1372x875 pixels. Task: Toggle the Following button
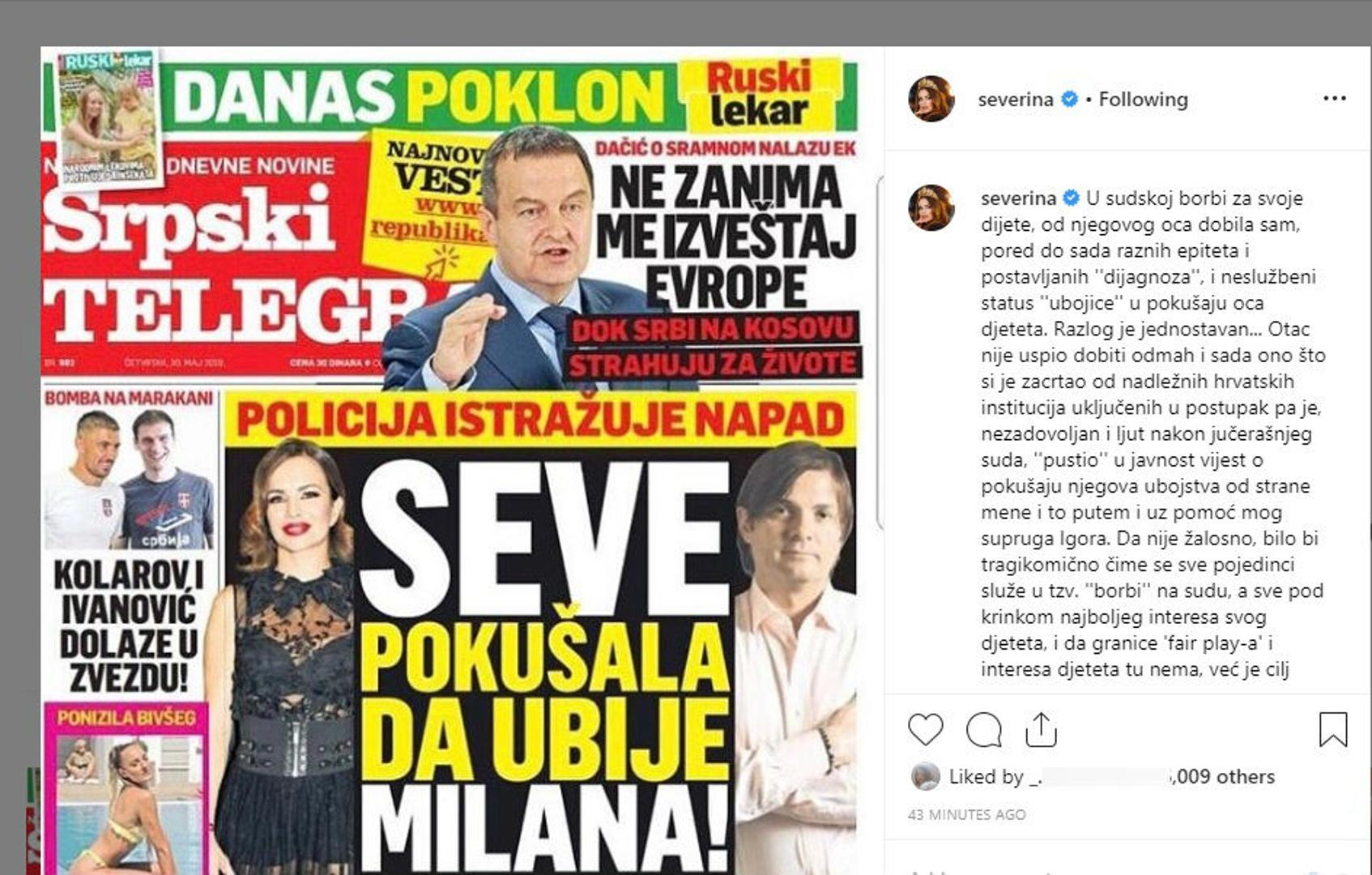(1143, 100)
